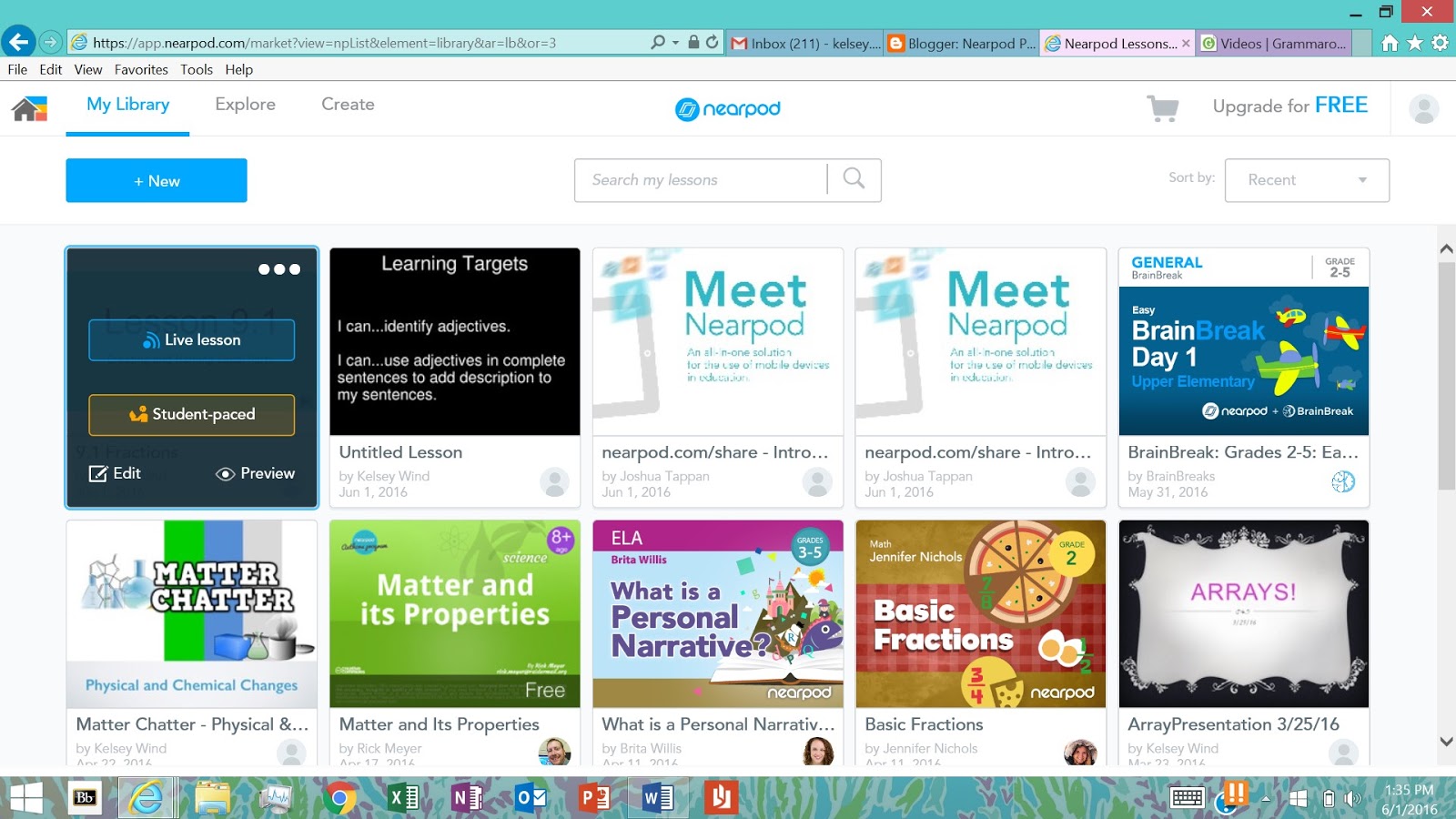Switch to Inbox Gmail browser tab
This screenshot has width=1456, height=819.
tap(805, 43)
